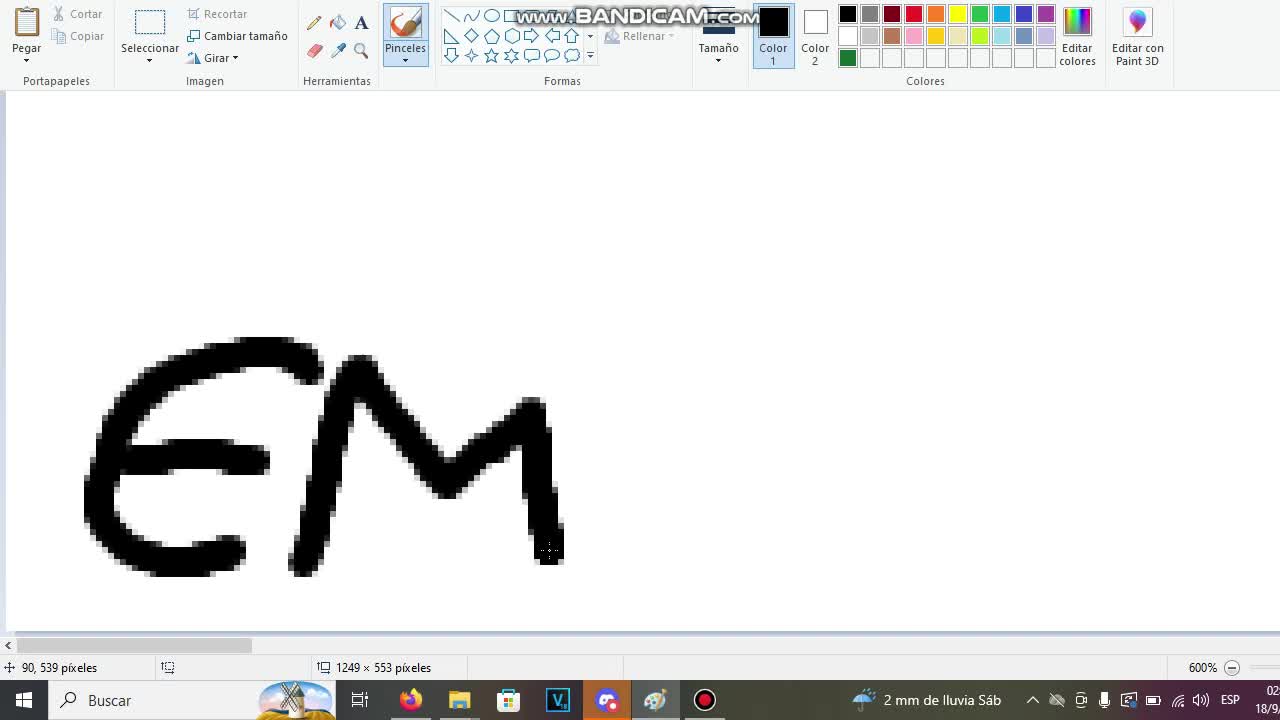
Task: Pick the dark red color swatch
Action: click(892, 14)
